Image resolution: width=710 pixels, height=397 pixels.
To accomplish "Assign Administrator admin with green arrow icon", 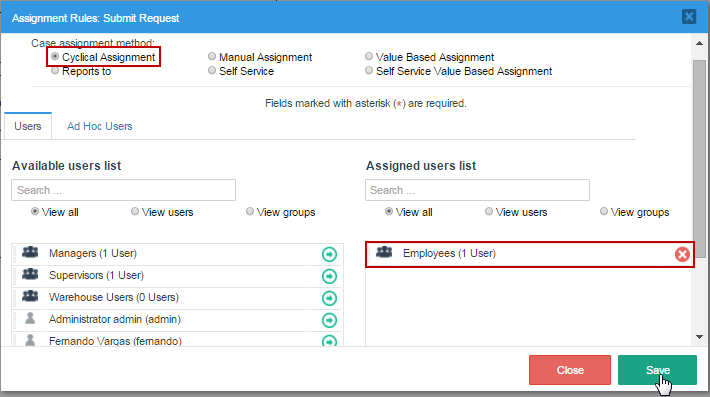I will coord(329,320).
